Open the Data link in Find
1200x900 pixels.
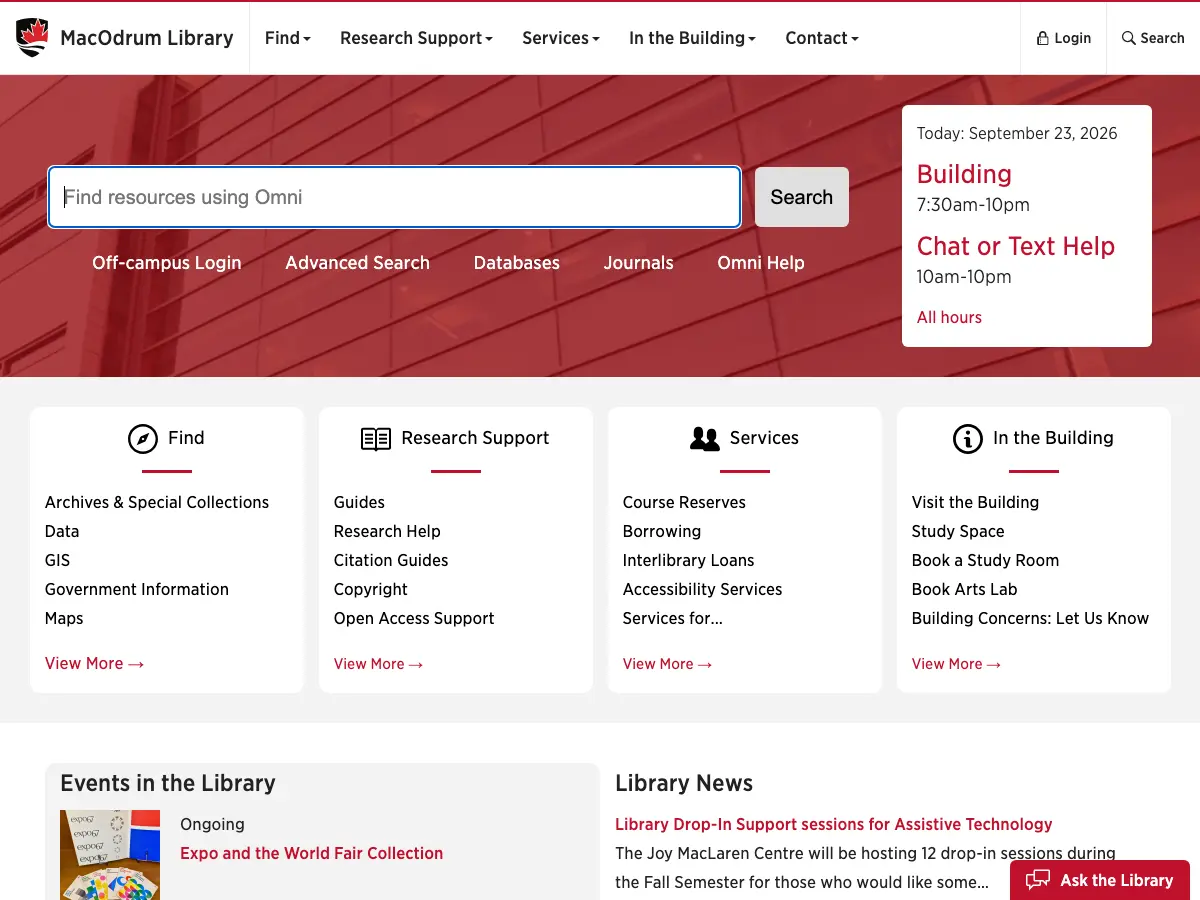62,531
